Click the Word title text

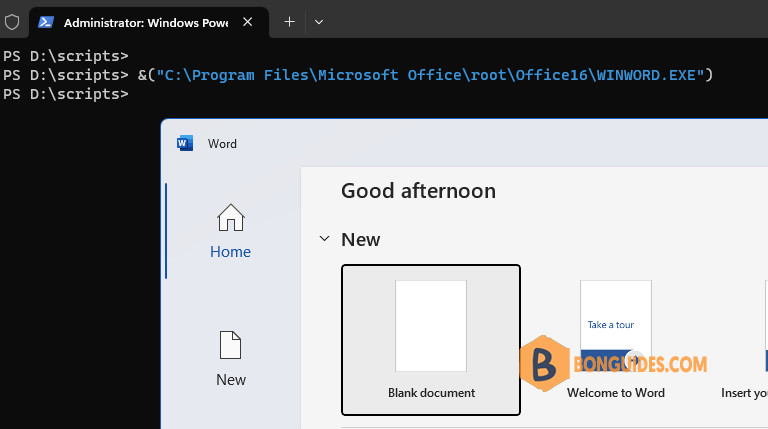coord(222,143)
